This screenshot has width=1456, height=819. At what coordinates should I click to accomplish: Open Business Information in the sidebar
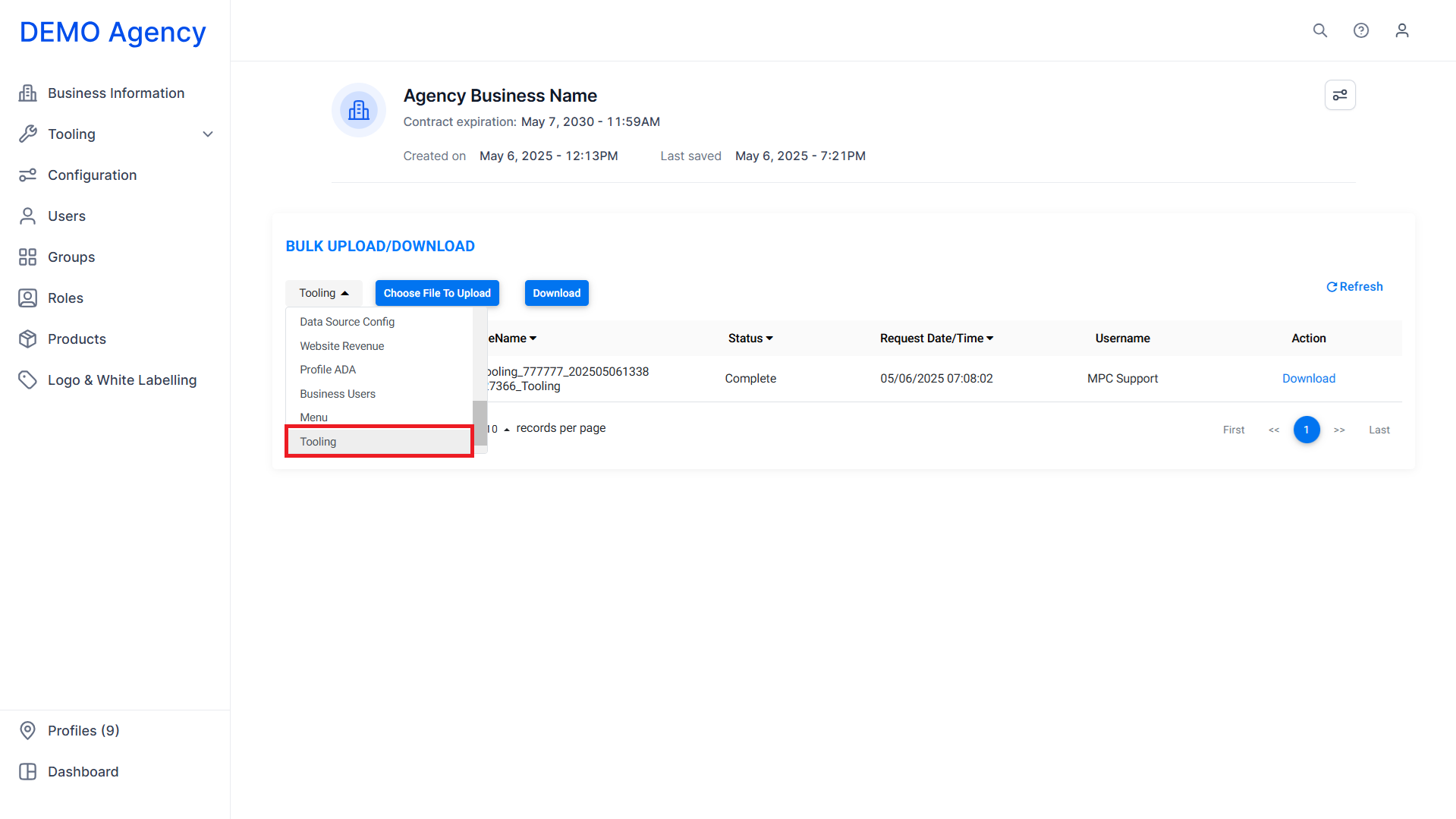[x=115, y=93]
